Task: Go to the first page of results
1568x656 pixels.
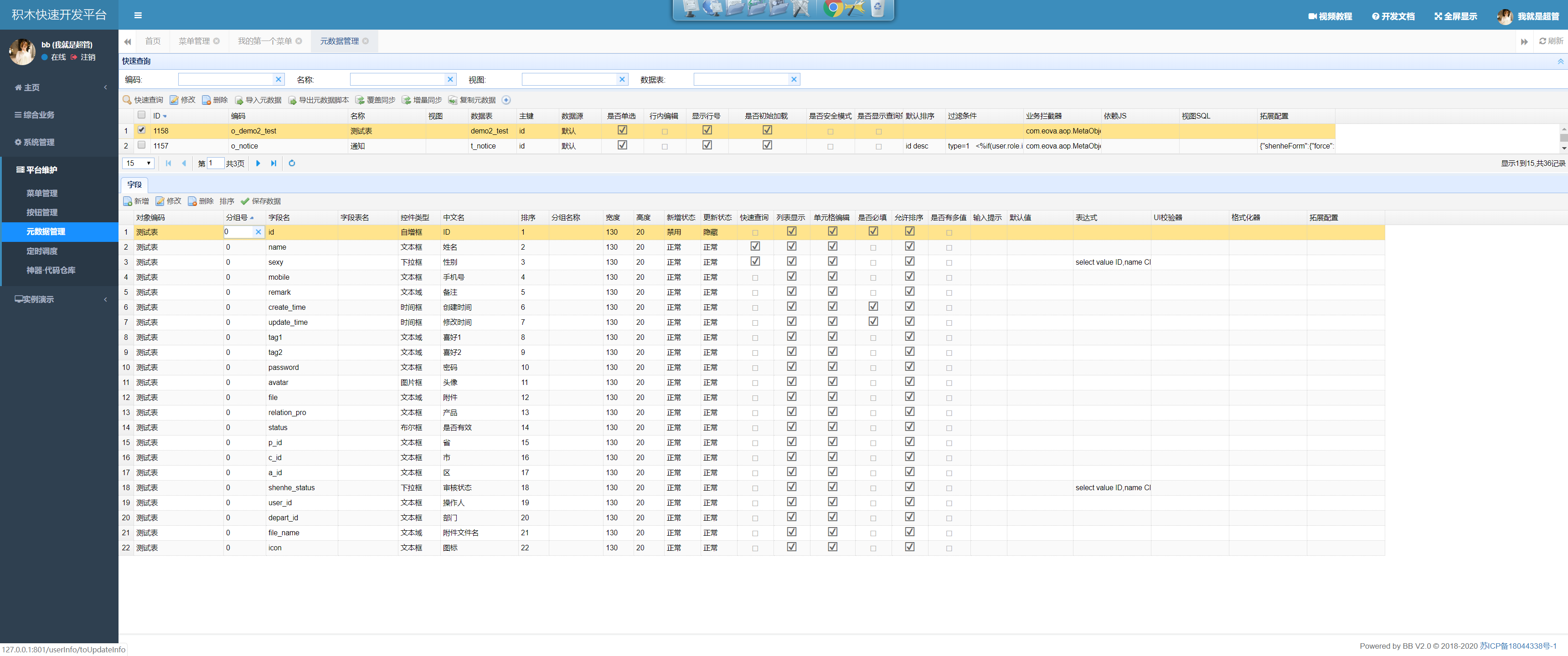Action: pos(169,163)
